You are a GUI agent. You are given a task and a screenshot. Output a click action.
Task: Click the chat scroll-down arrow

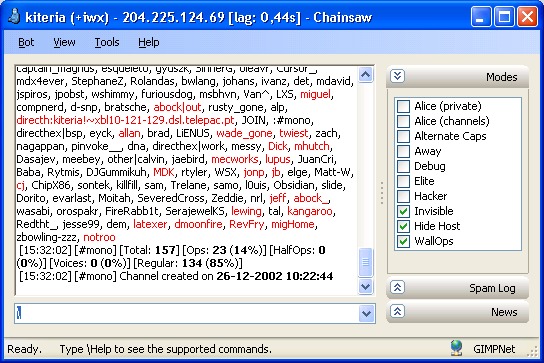(x=366, y=287)
